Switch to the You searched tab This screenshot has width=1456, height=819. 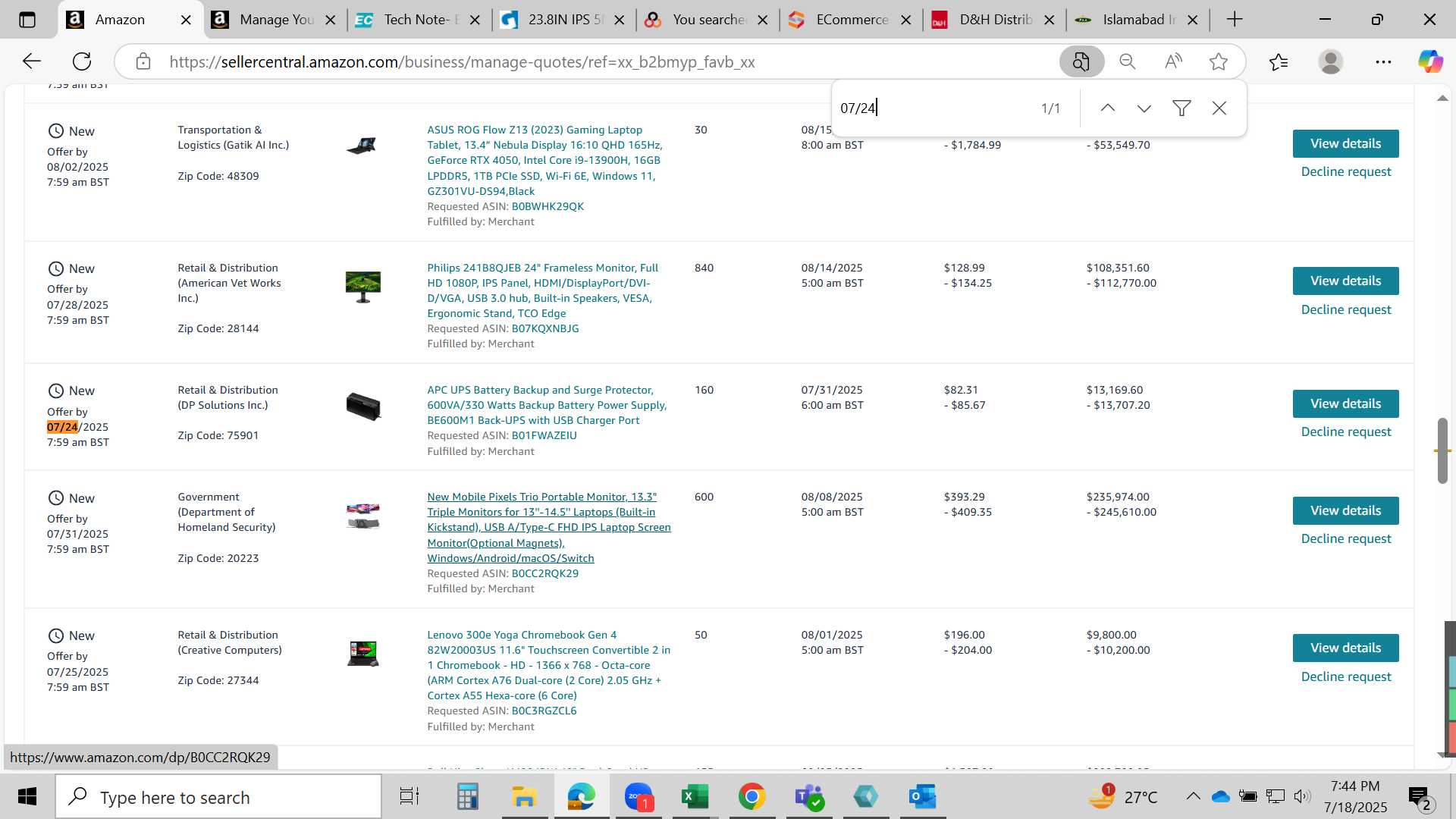point(706,20)
